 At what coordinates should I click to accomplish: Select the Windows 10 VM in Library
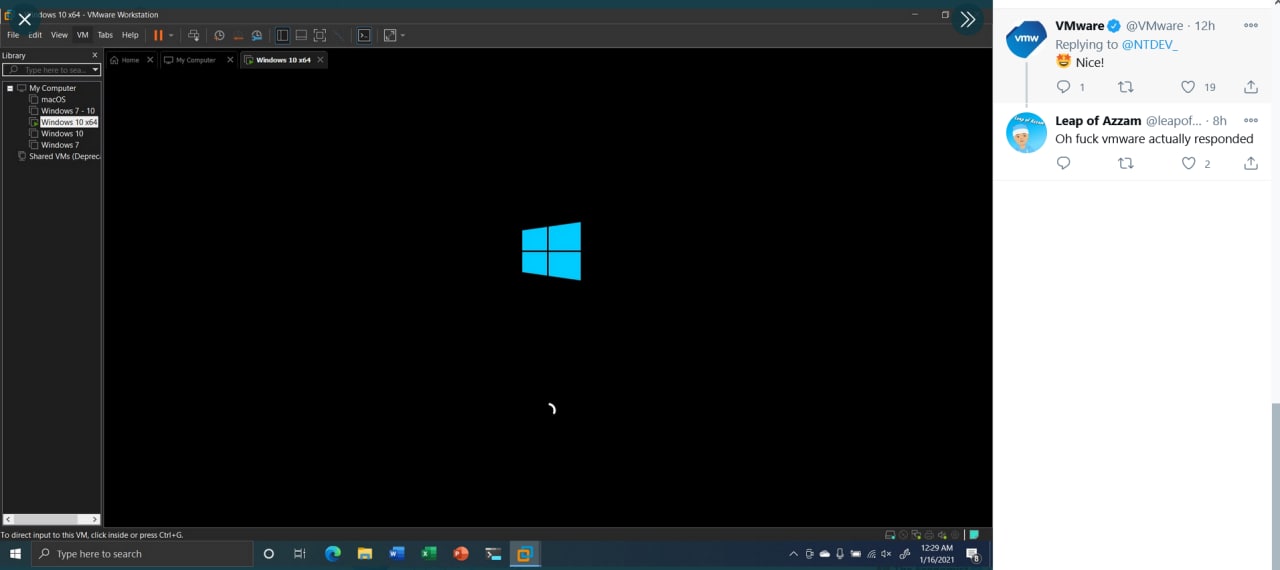(62, 133)
